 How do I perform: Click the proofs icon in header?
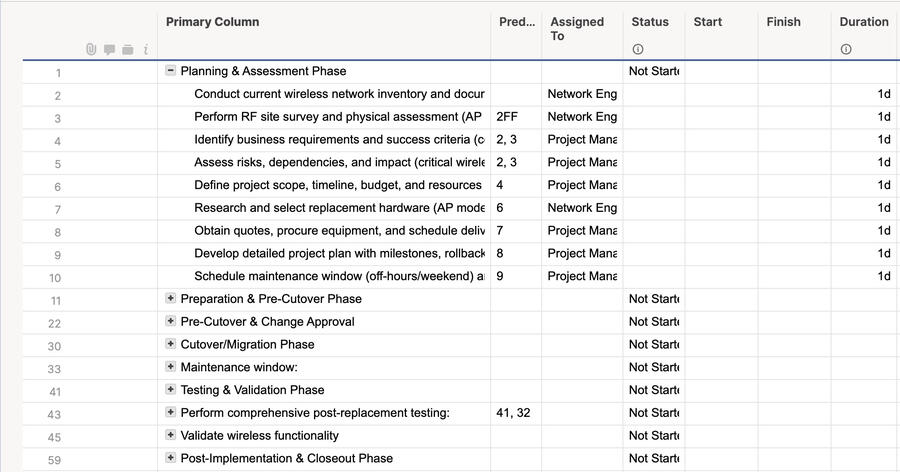(x=127, y=49)
